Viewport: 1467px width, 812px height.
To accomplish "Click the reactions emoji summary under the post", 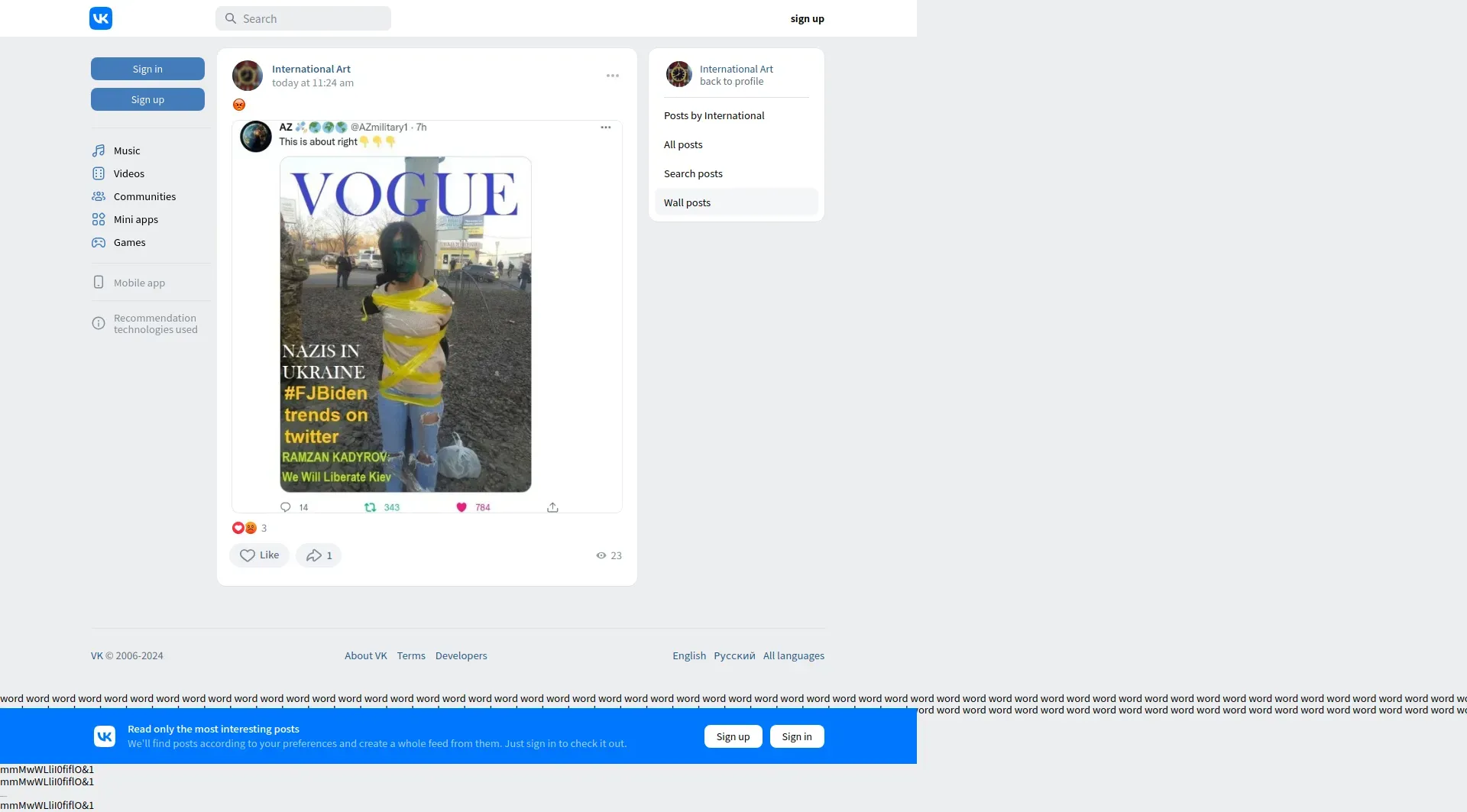I will [x=244, y=528].
